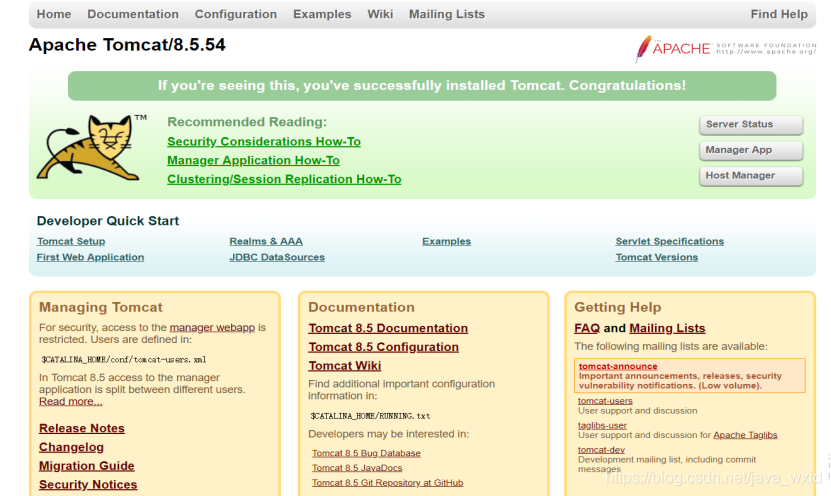
Task: Open the Servlet Specifications link
Action: (x=670, y=241)
